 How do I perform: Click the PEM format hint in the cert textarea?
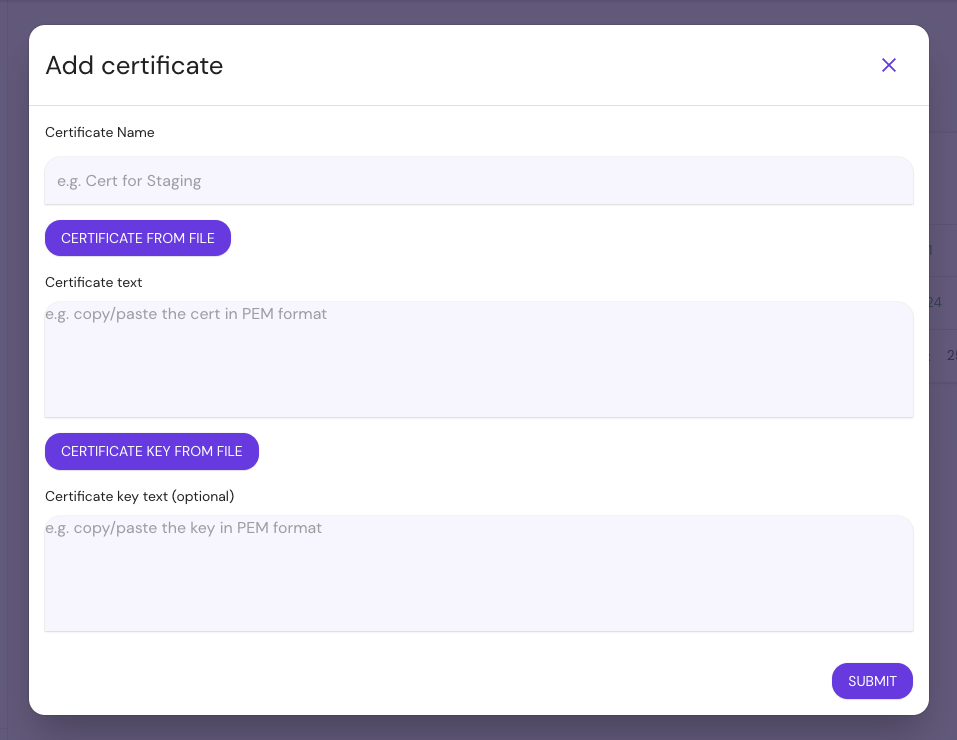coord(185,313)
